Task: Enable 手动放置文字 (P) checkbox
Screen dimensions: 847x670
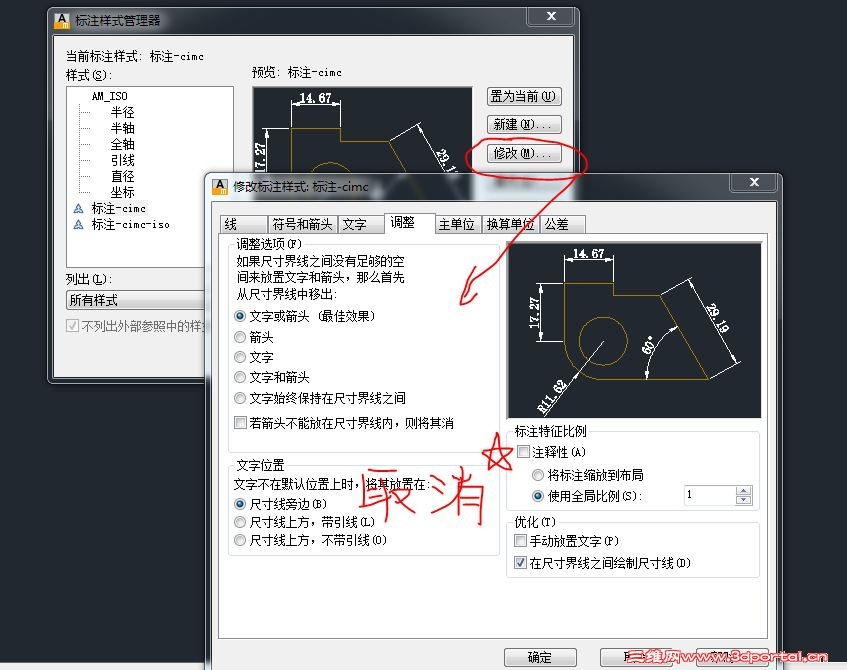Action: (x=520, y=540)
